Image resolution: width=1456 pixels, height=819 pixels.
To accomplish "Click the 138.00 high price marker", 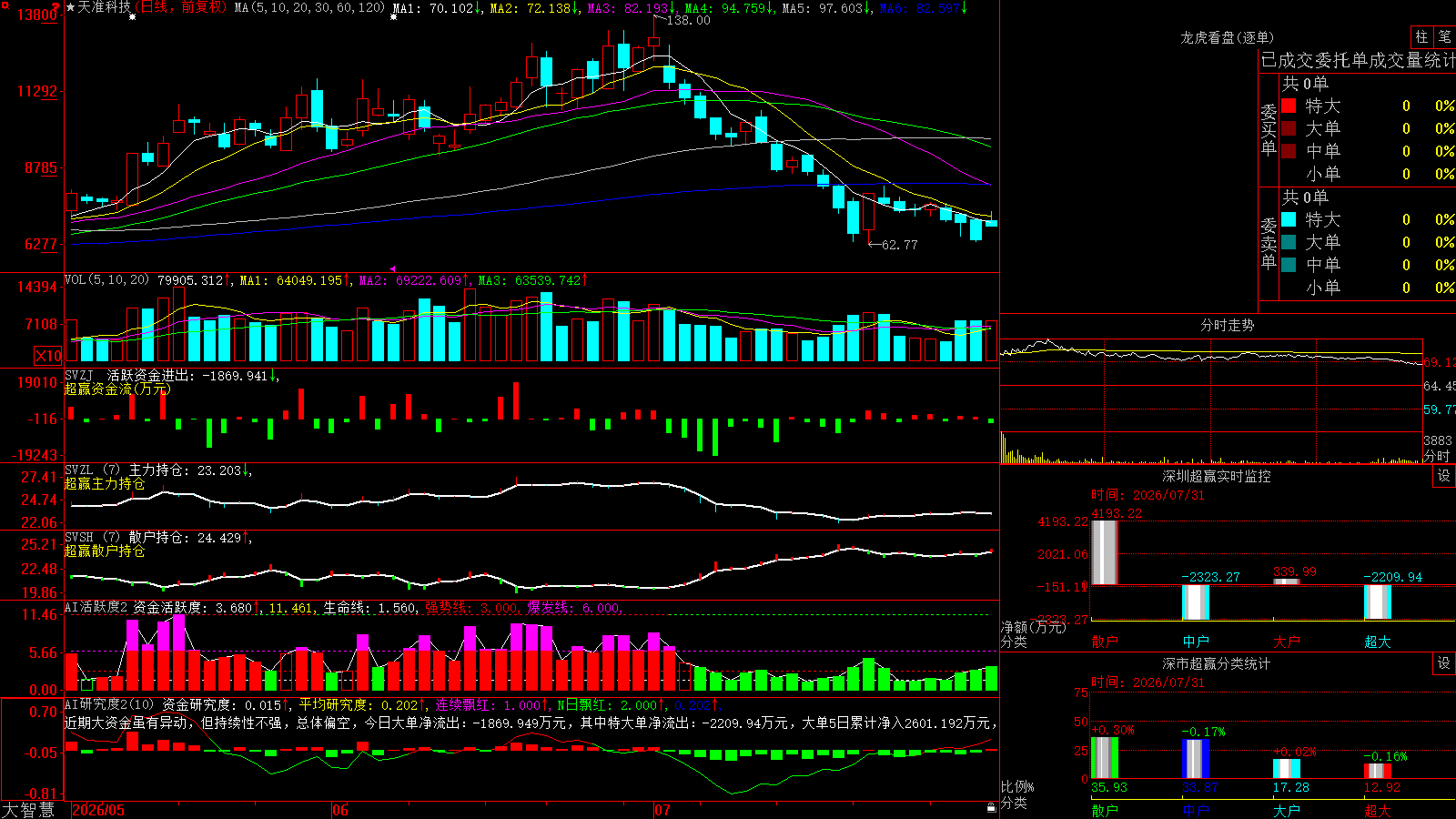I will pyautogui.click(x=689, y=20).
